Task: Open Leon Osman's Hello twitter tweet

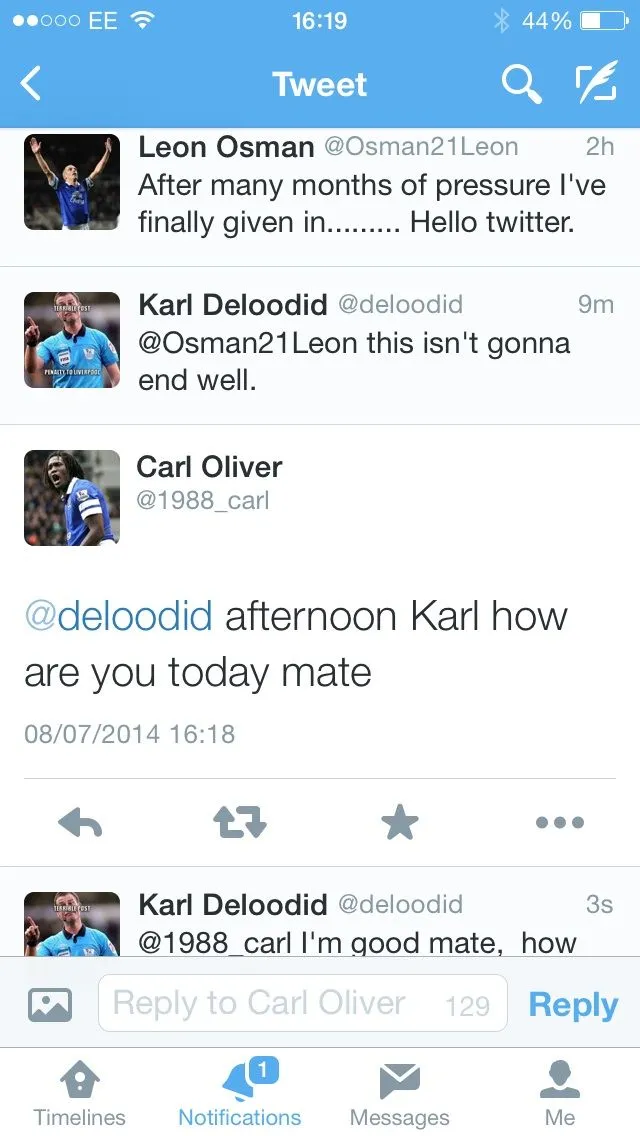Action: click(360, 203)
